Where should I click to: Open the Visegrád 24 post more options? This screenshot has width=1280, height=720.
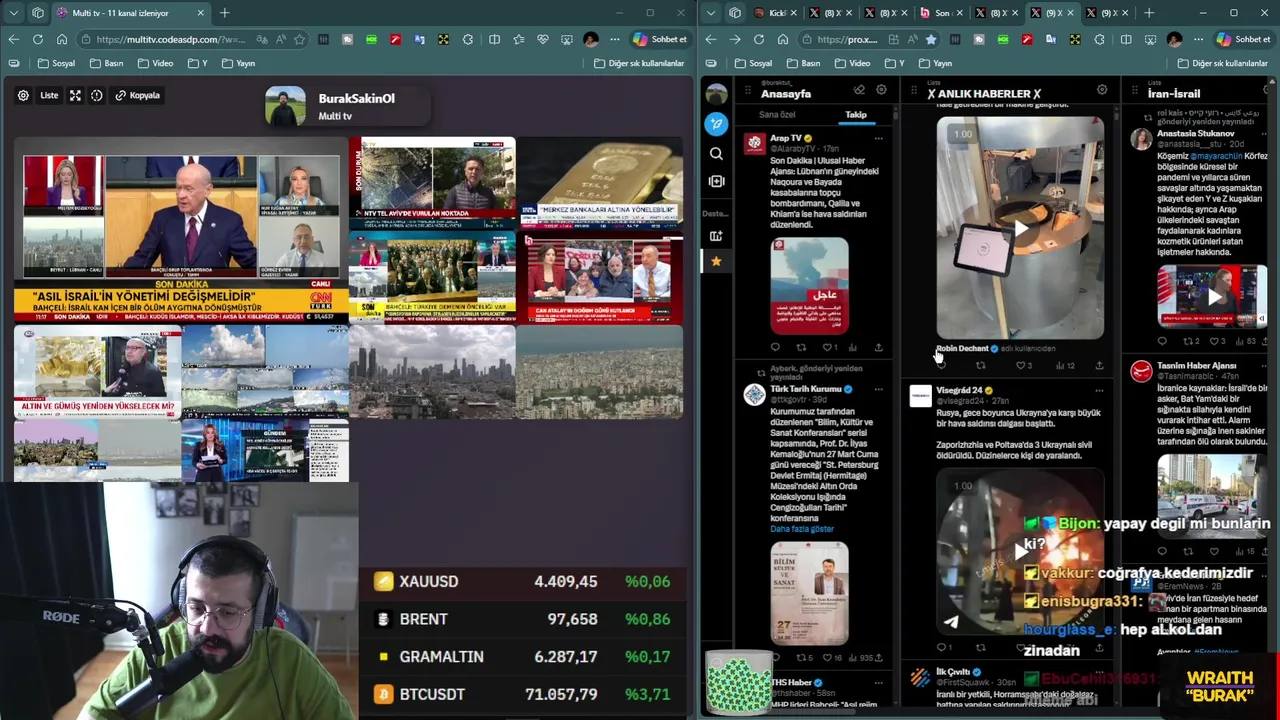click(1099, 390)
